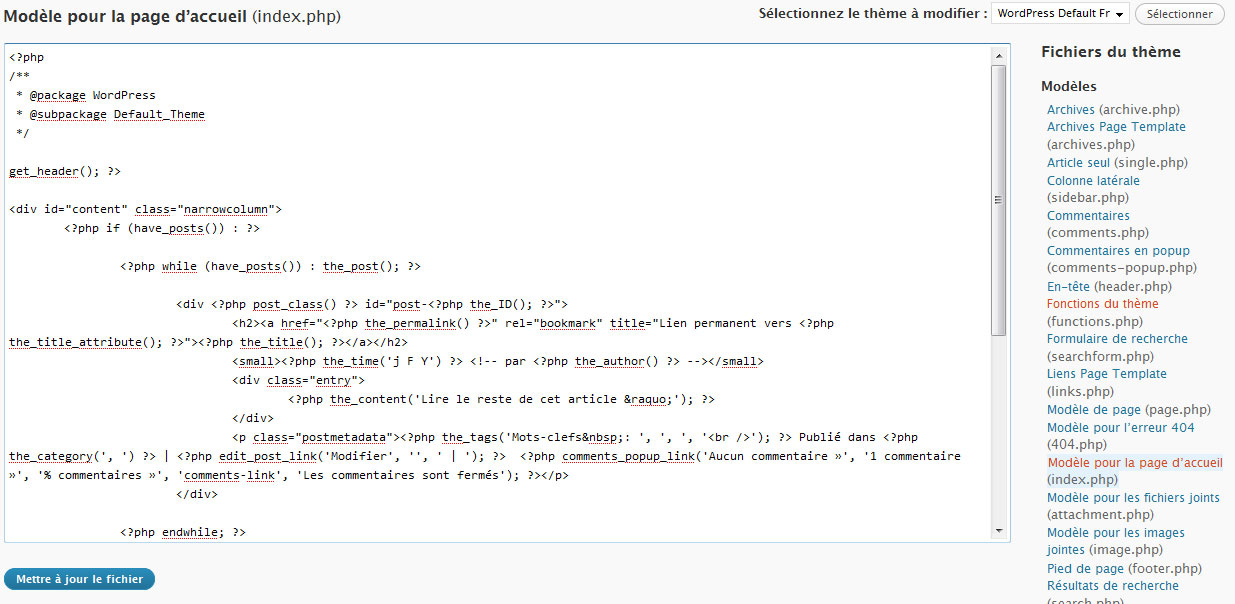Click the code editor scrollbar up arrow

click(999, 55)
